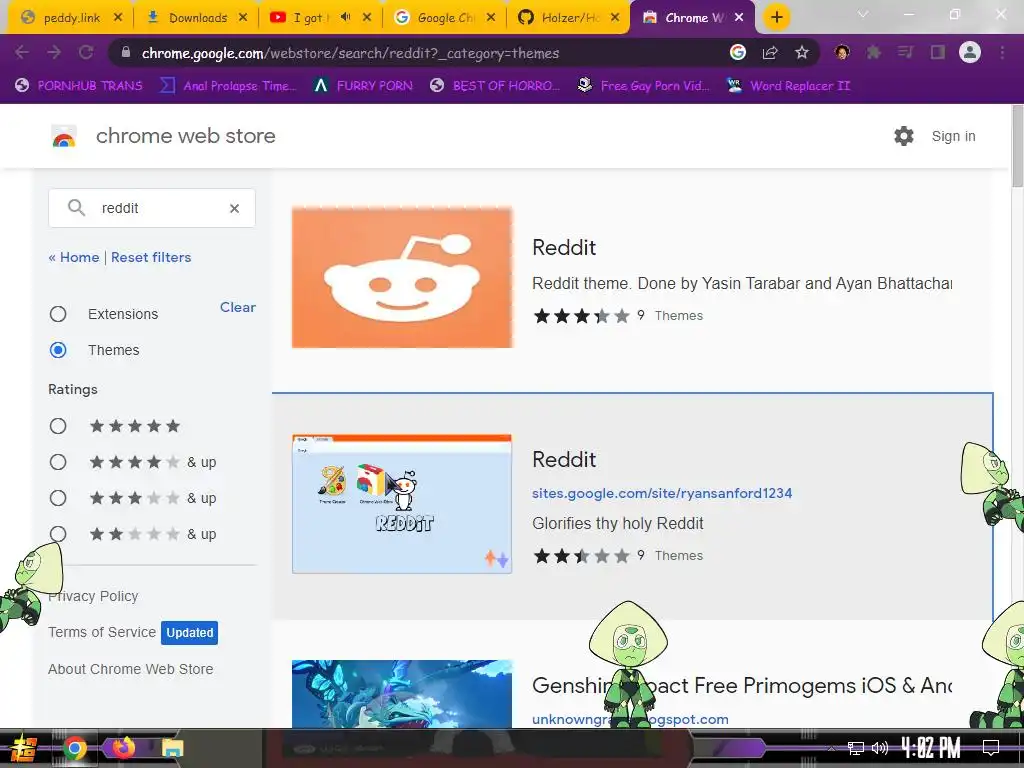Go back with the browser back arrow

[22, 52]
